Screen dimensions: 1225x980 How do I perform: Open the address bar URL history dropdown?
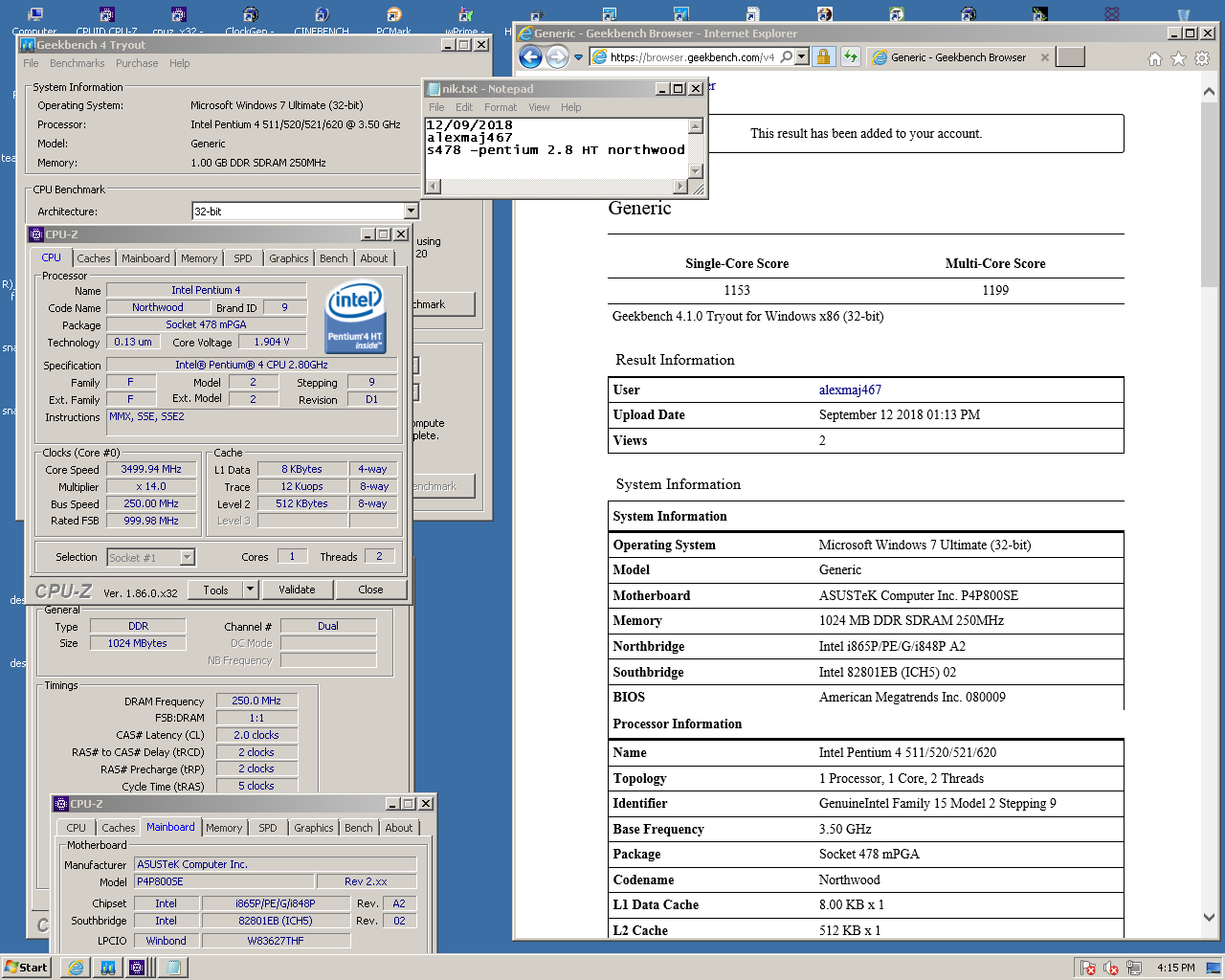pyautogui.click(x=802, y=57)
